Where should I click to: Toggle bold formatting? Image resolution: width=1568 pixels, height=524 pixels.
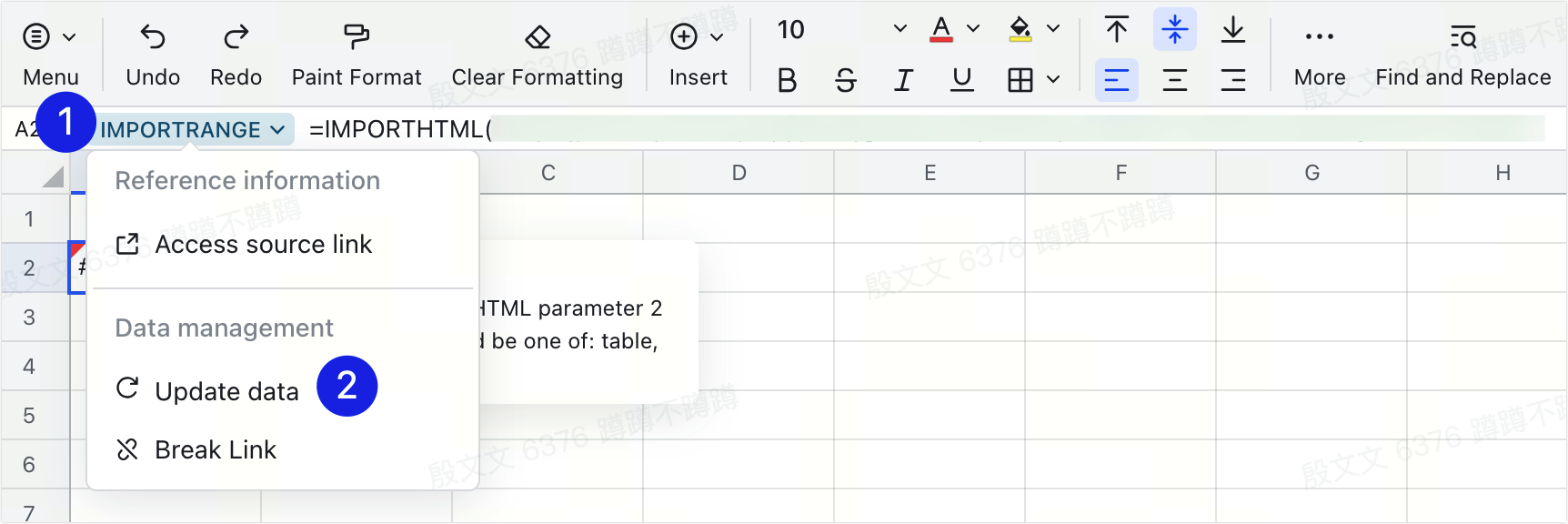[x=786, y=80]
